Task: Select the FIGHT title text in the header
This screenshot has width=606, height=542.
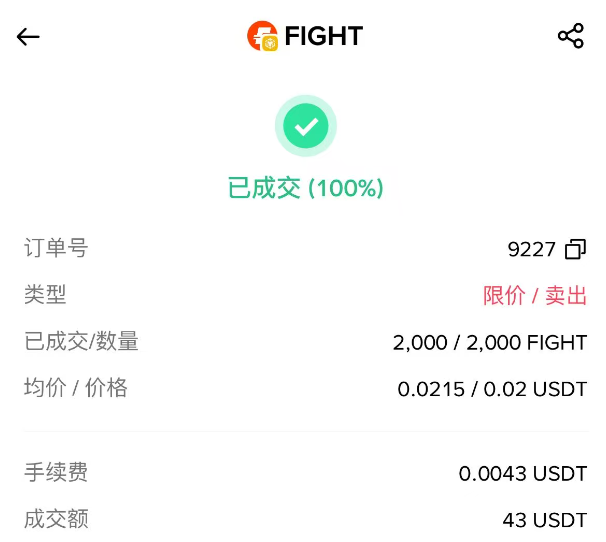Action: (323, 37)
